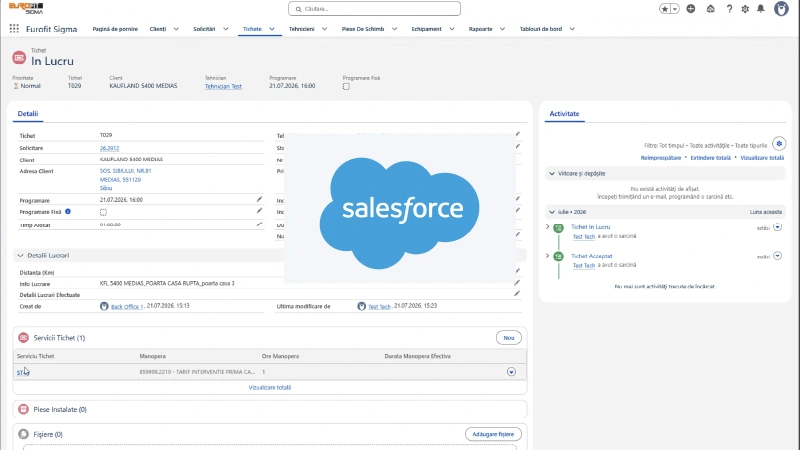Edit the Timp Alocat pencil icon
The height and width of the screenshot is (450, 800).
coord(259,224)
